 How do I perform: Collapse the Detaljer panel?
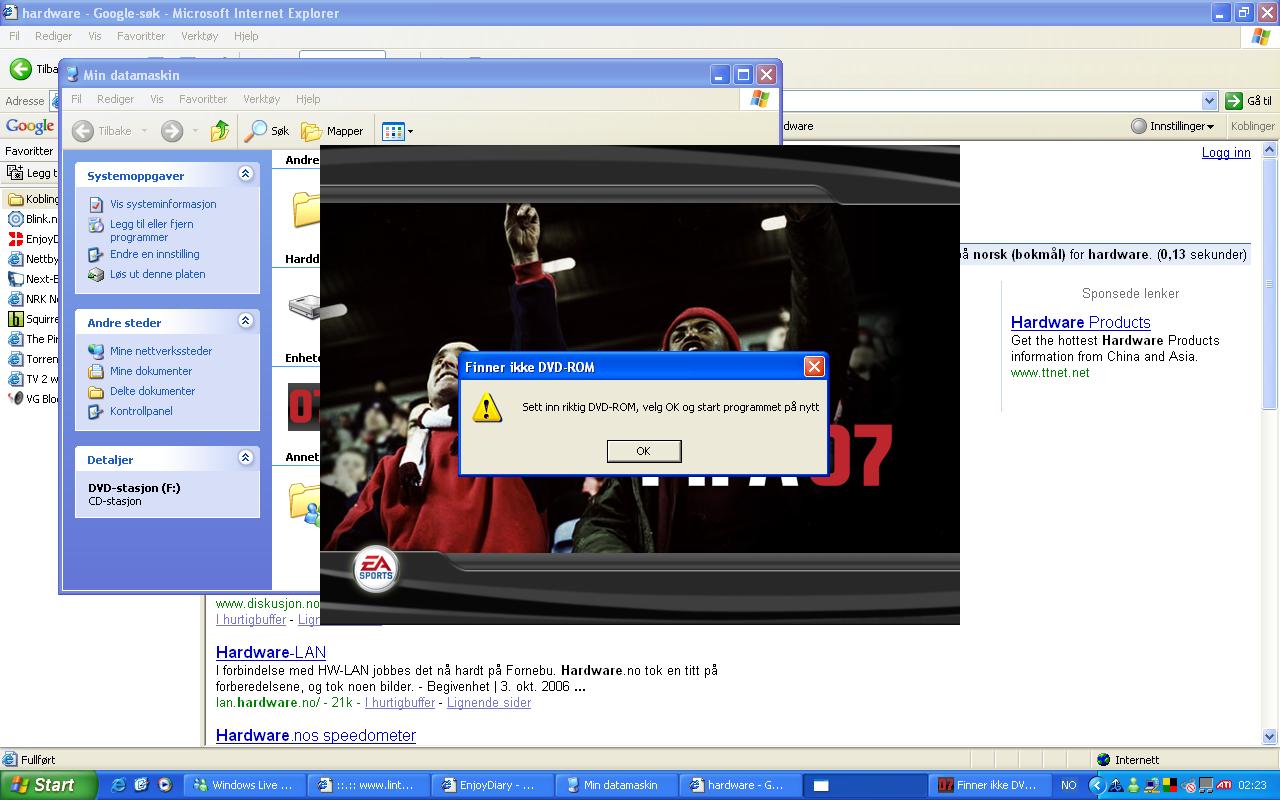[245, 458]
